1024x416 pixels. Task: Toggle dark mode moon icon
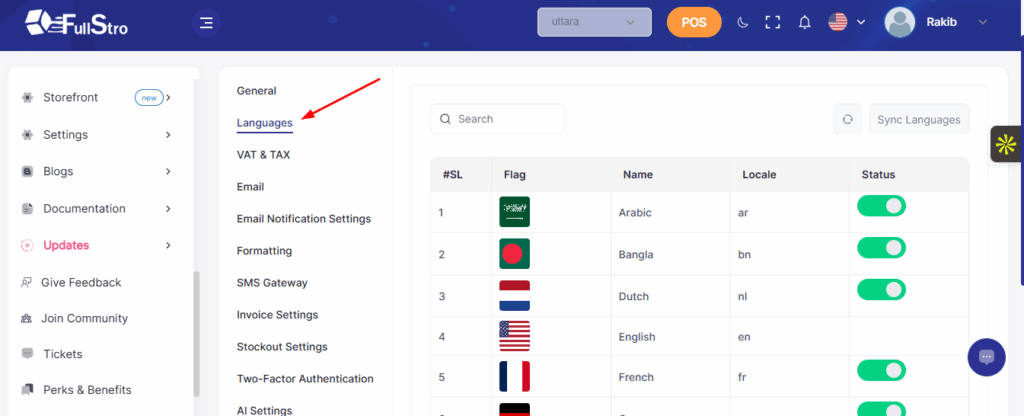[742, 22]
